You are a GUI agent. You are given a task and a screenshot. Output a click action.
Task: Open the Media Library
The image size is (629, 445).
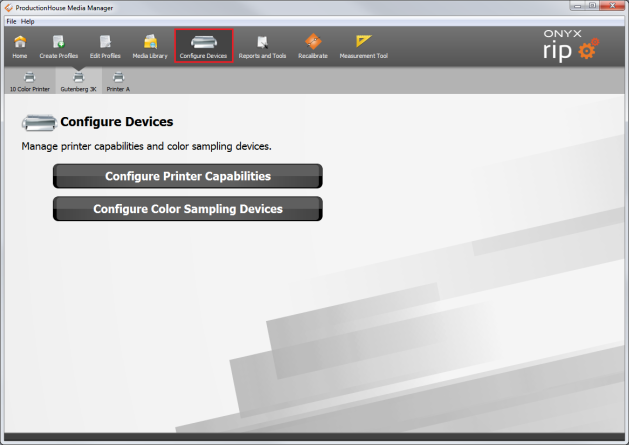151,46
